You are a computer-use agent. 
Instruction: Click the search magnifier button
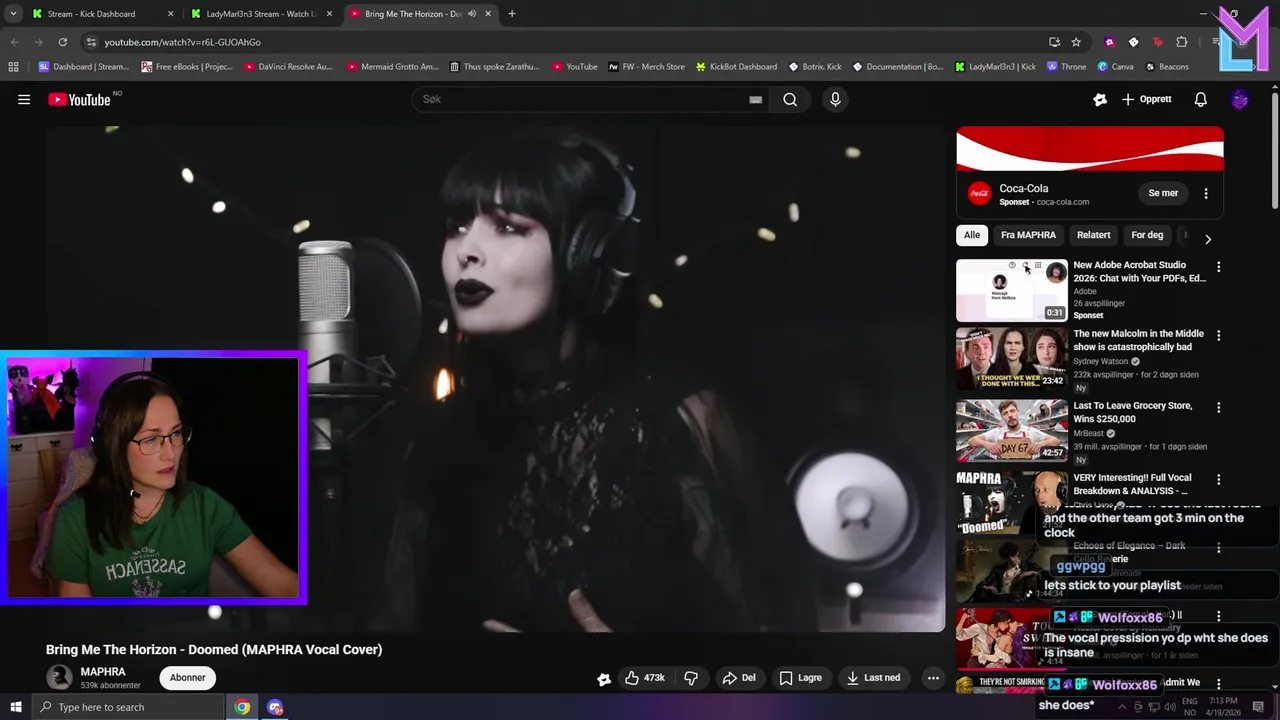pyautogui.click(x=790, y=99)
